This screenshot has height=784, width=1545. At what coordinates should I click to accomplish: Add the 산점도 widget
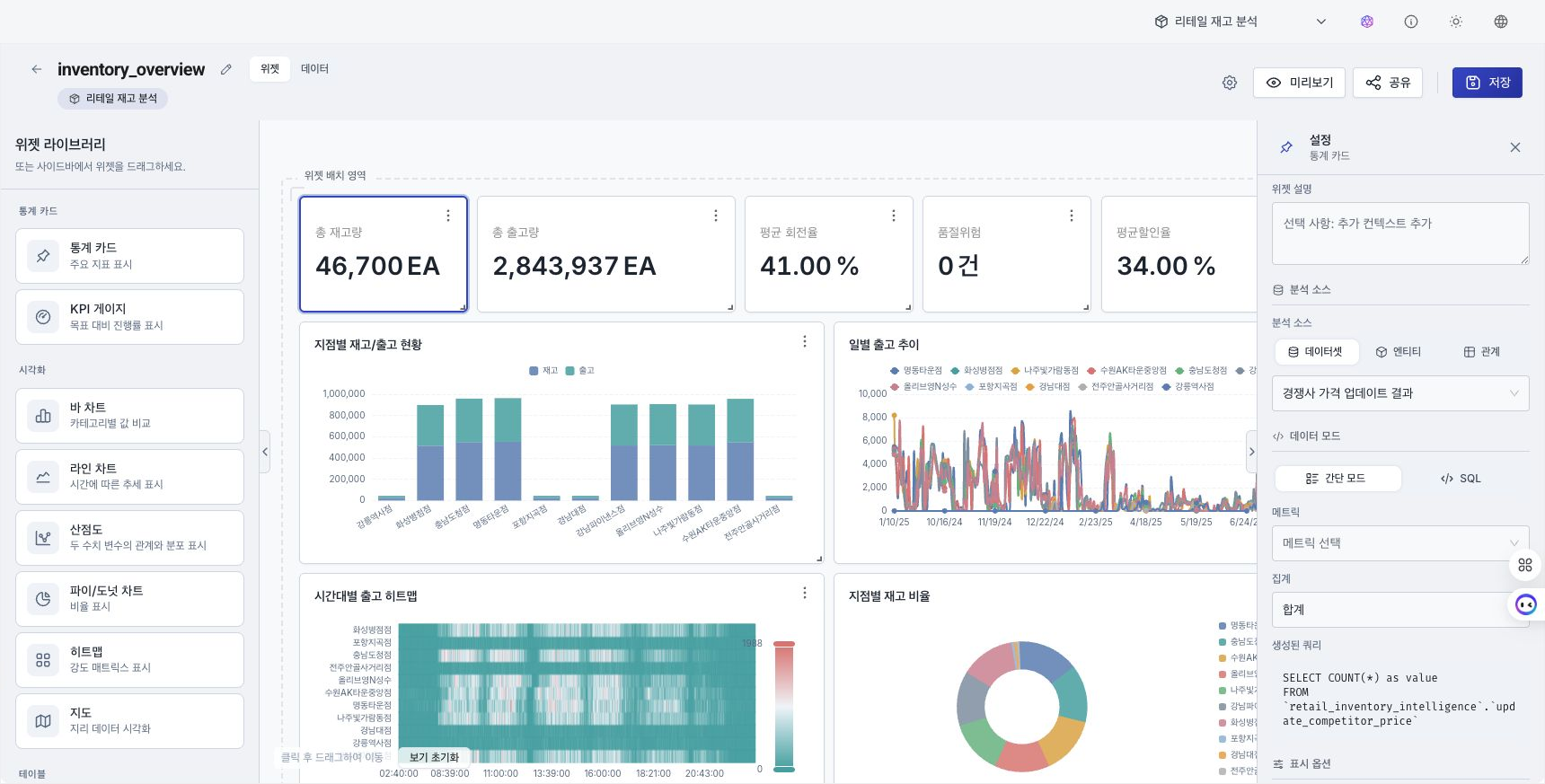(x=129, y=538)
